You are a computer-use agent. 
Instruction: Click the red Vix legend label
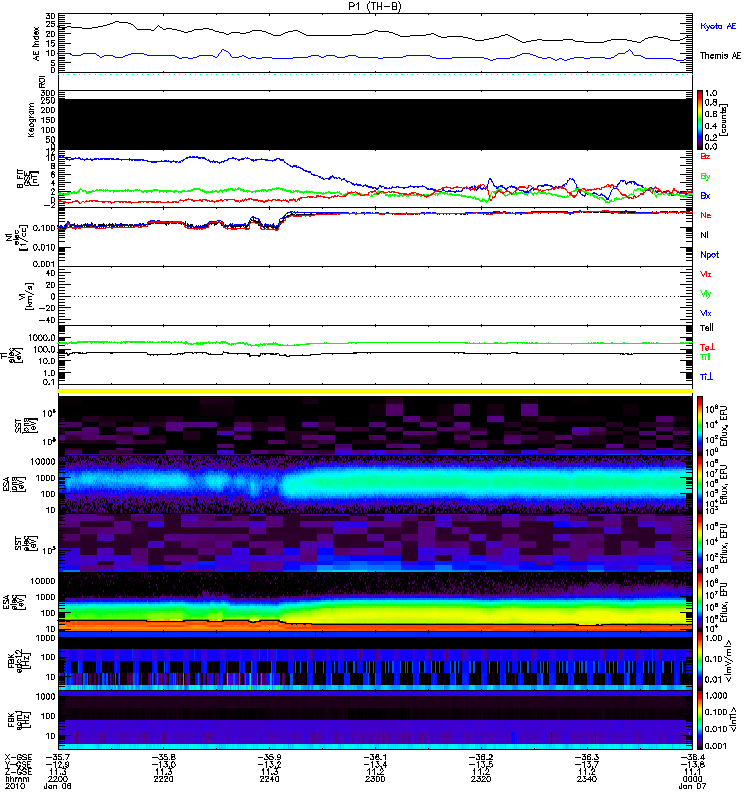706,274
